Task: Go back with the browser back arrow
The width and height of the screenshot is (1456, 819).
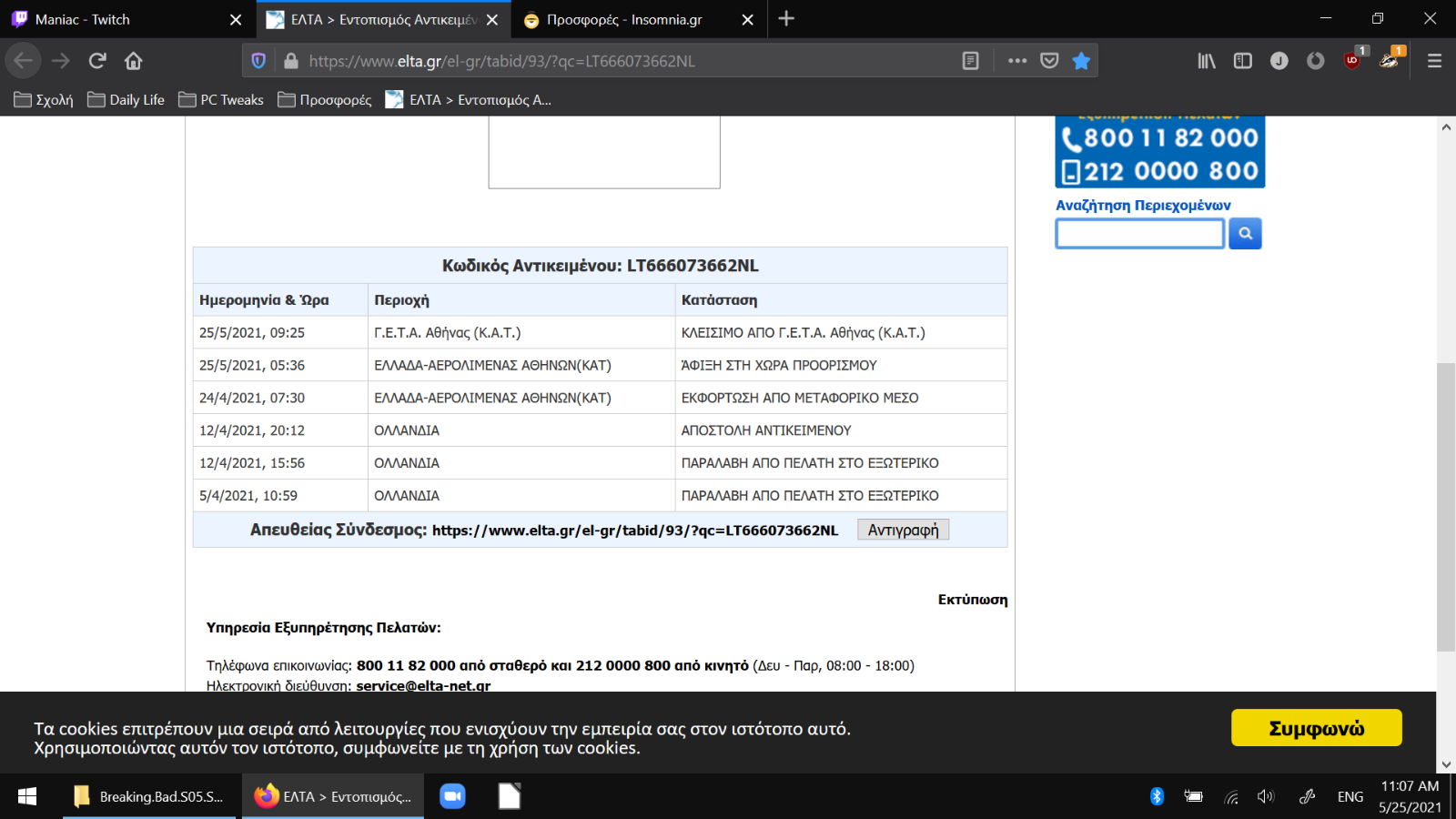Action: pyautogui.click(x=24, y=61)
